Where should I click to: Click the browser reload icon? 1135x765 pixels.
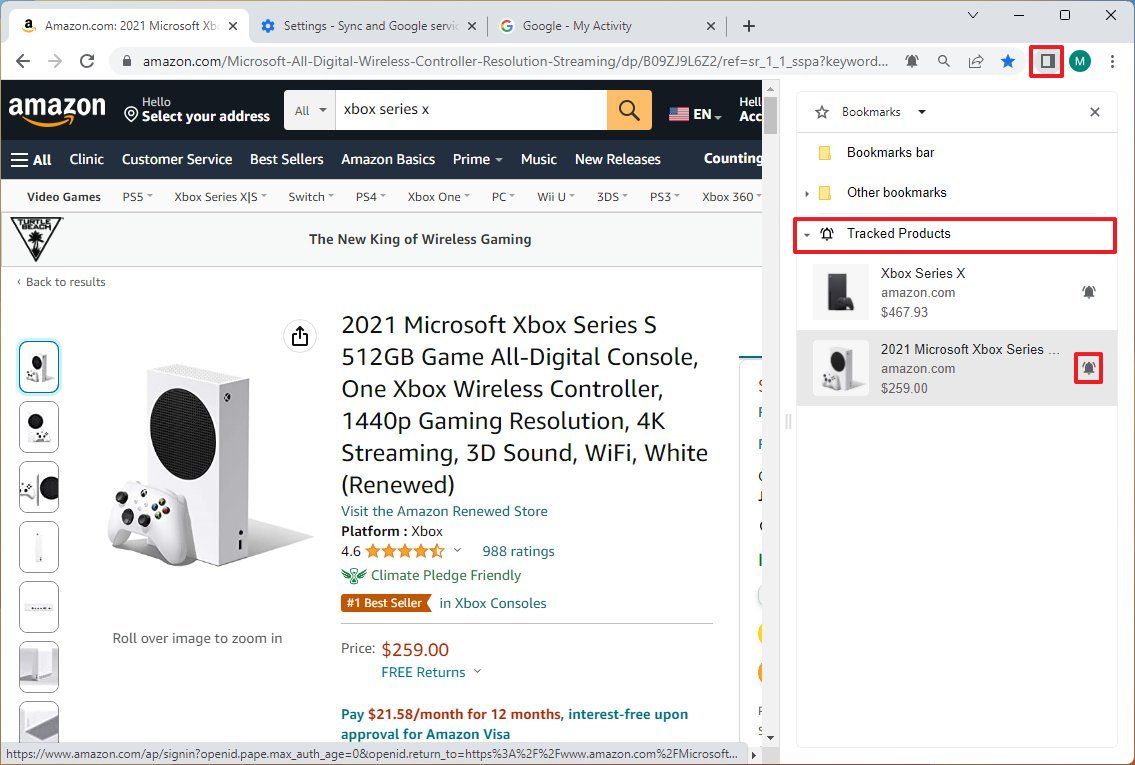87,61
